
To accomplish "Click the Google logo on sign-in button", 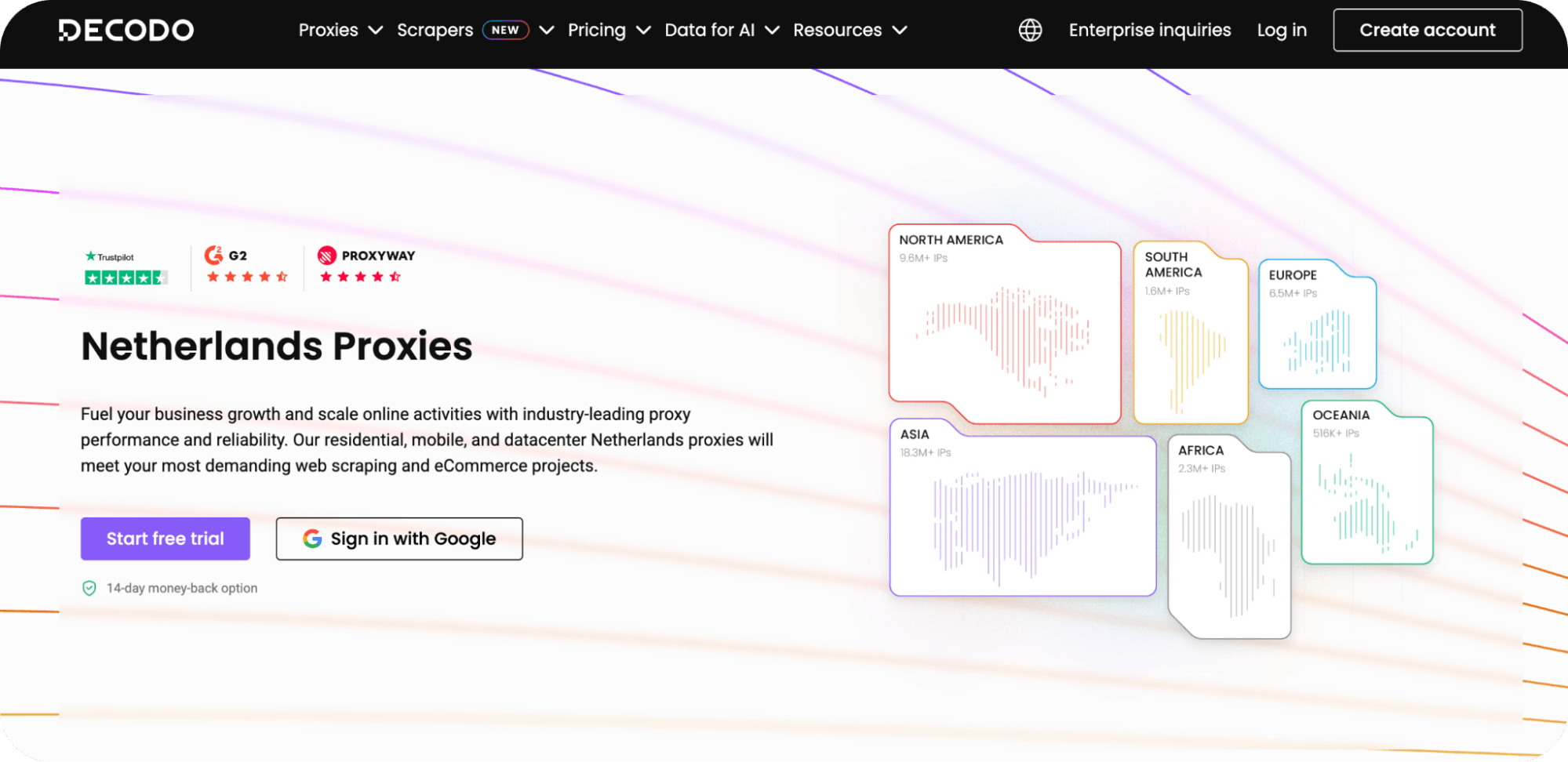I will click(x=312, y=539).
